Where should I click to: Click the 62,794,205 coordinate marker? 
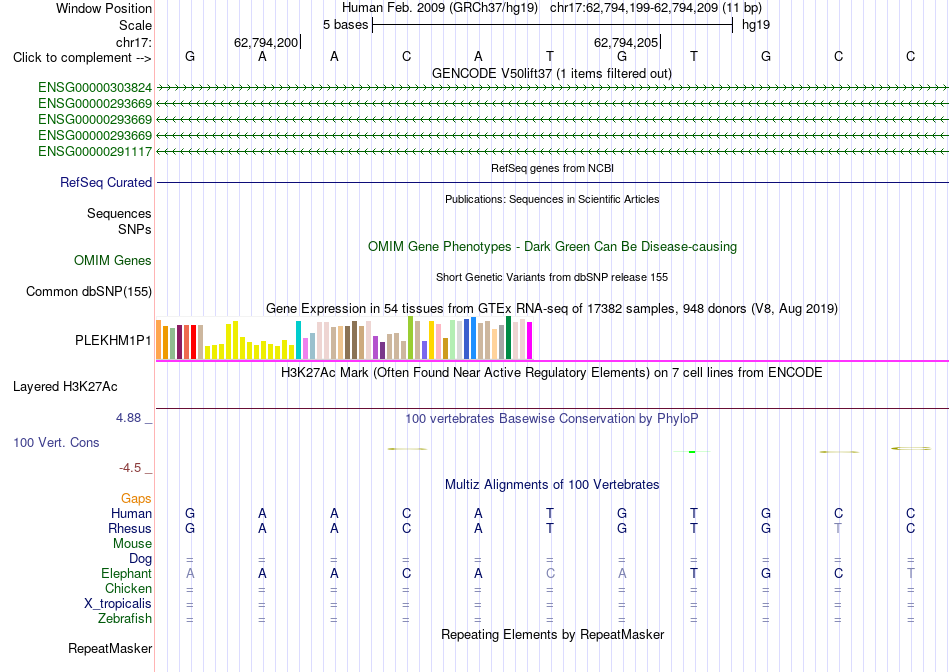(626, 42)
